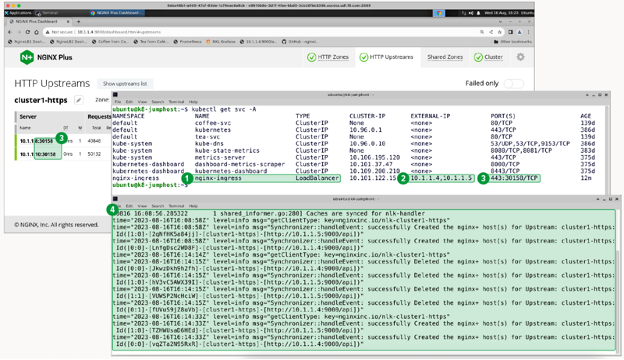
Task: Select the 50132 requests cell
Action: tap(94, 154)
